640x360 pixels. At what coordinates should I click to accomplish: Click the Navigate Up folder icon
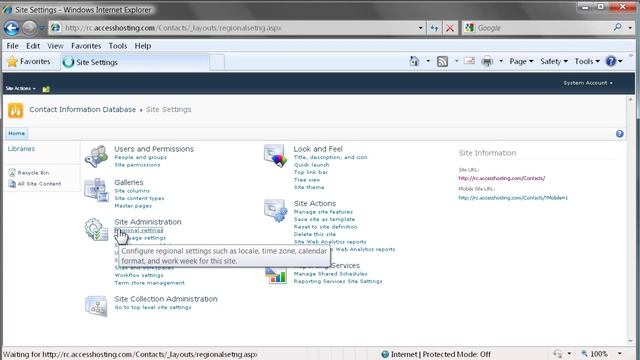(46, 89)
